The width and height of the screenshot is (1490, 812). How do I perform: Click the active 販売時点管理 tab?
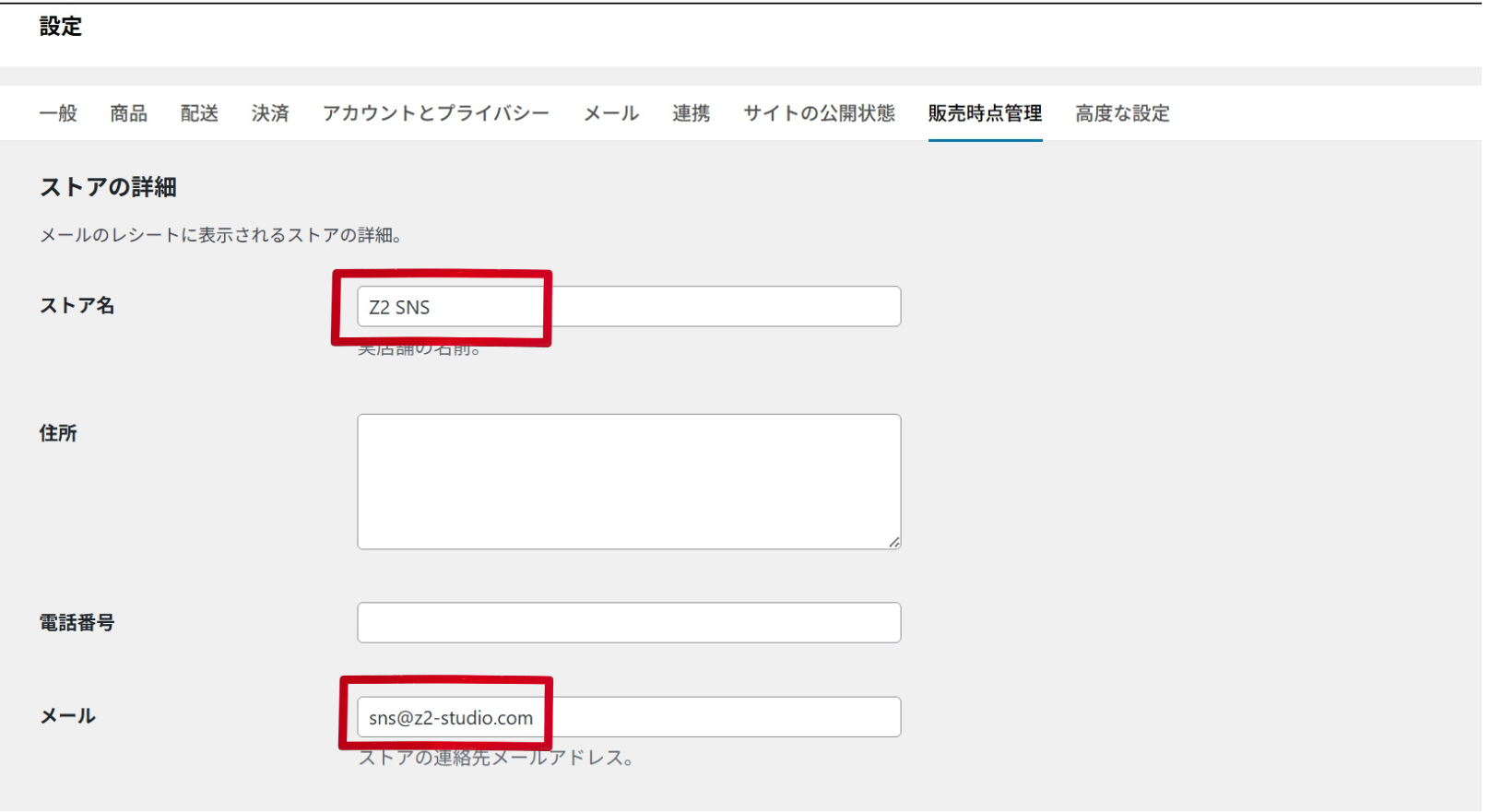(985, 113)
